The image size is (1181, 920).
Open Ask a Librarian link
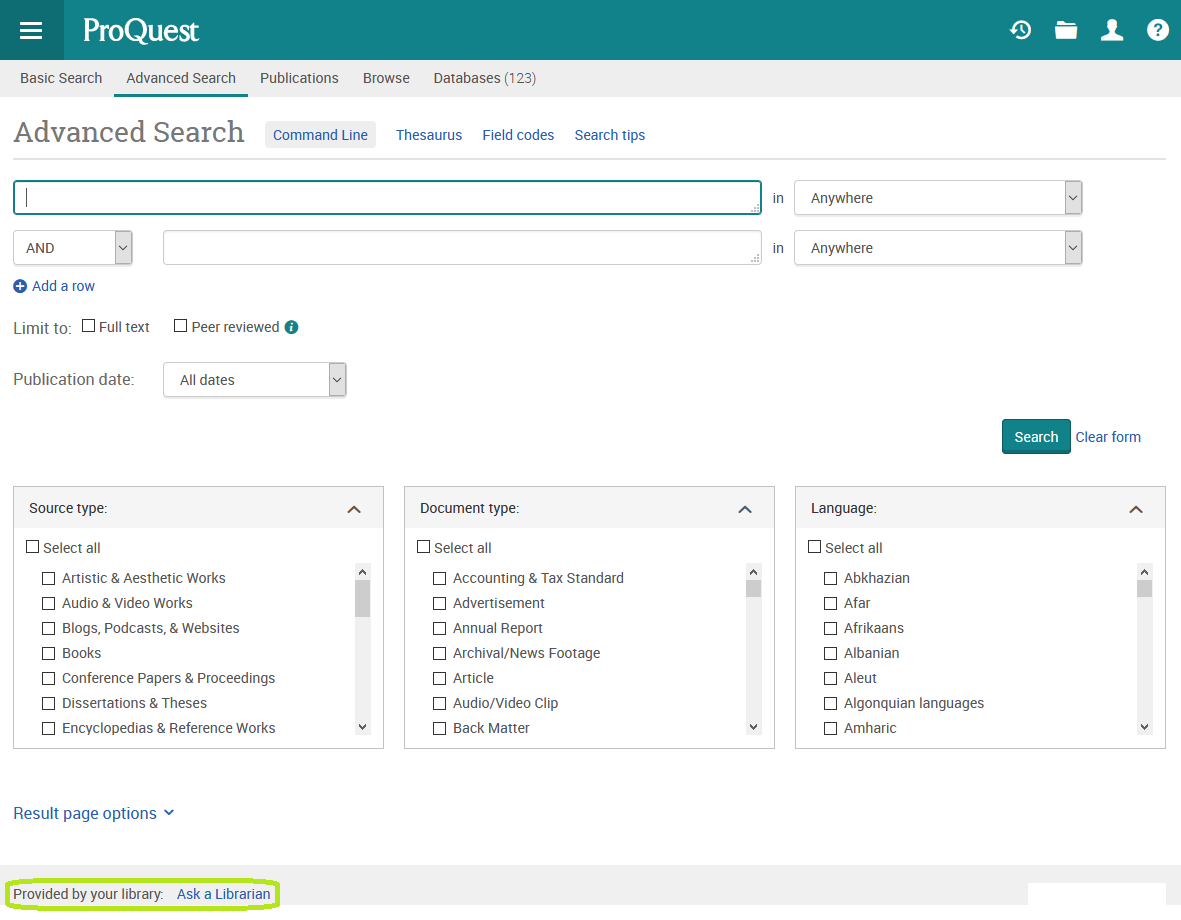pos(224,894)
